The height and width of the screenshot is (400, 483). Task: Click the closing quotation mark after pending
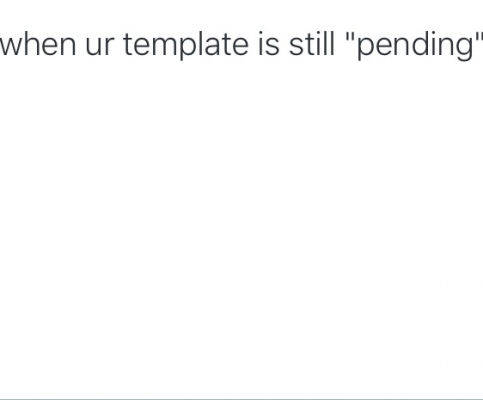pyautogui.click(x=479, y=36)
